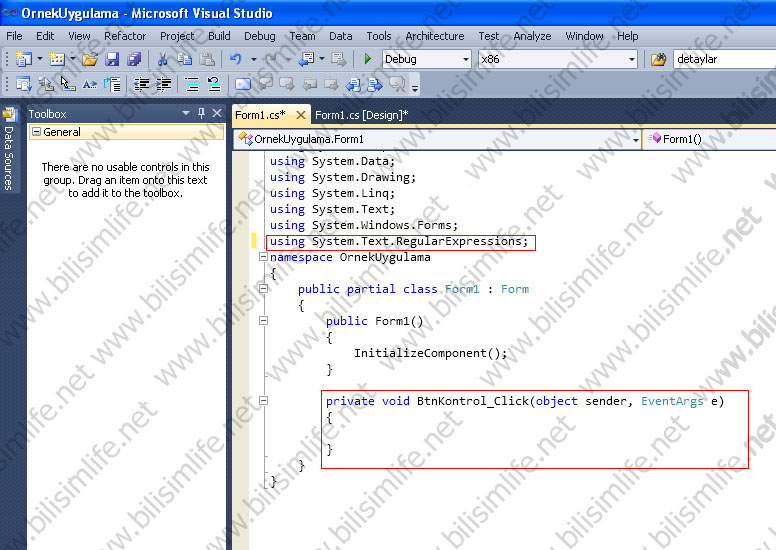The width and height of the screenshot is (776, 550).
Task: Click the Cut scissors icon
Action: tap(162, 59)
